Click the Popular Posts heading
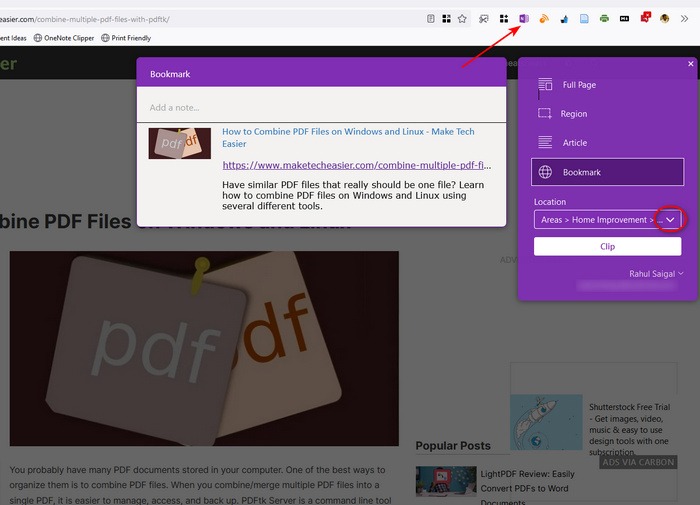700x505 pixels. [453, 446]
